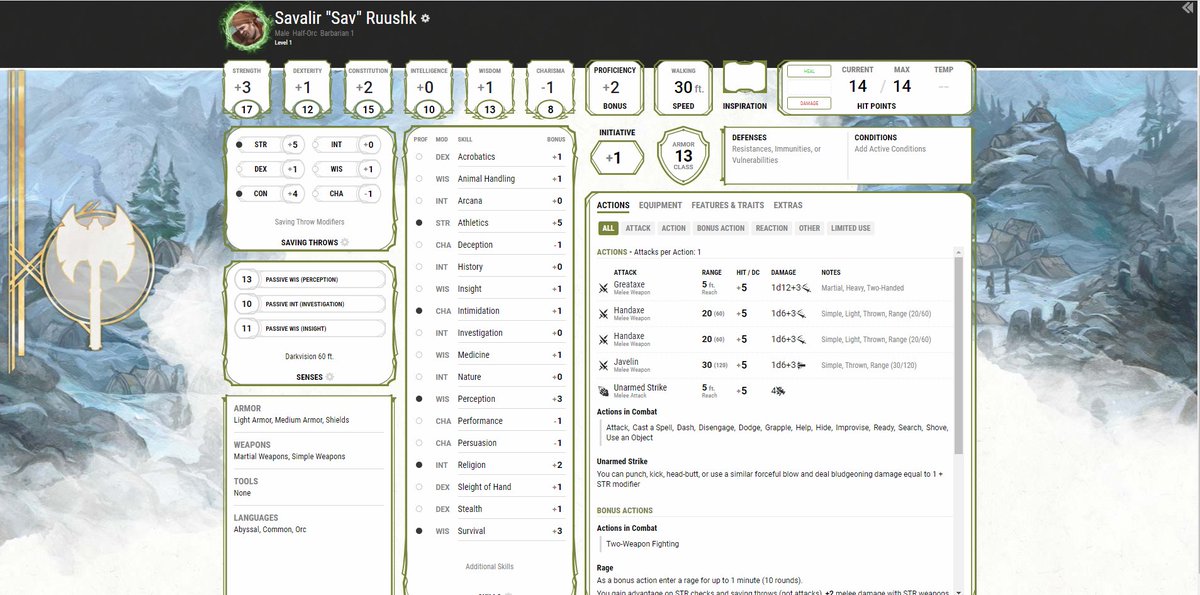
Task: Collapse the sidebar with the double-chevron
Action: coord(1186,7)
